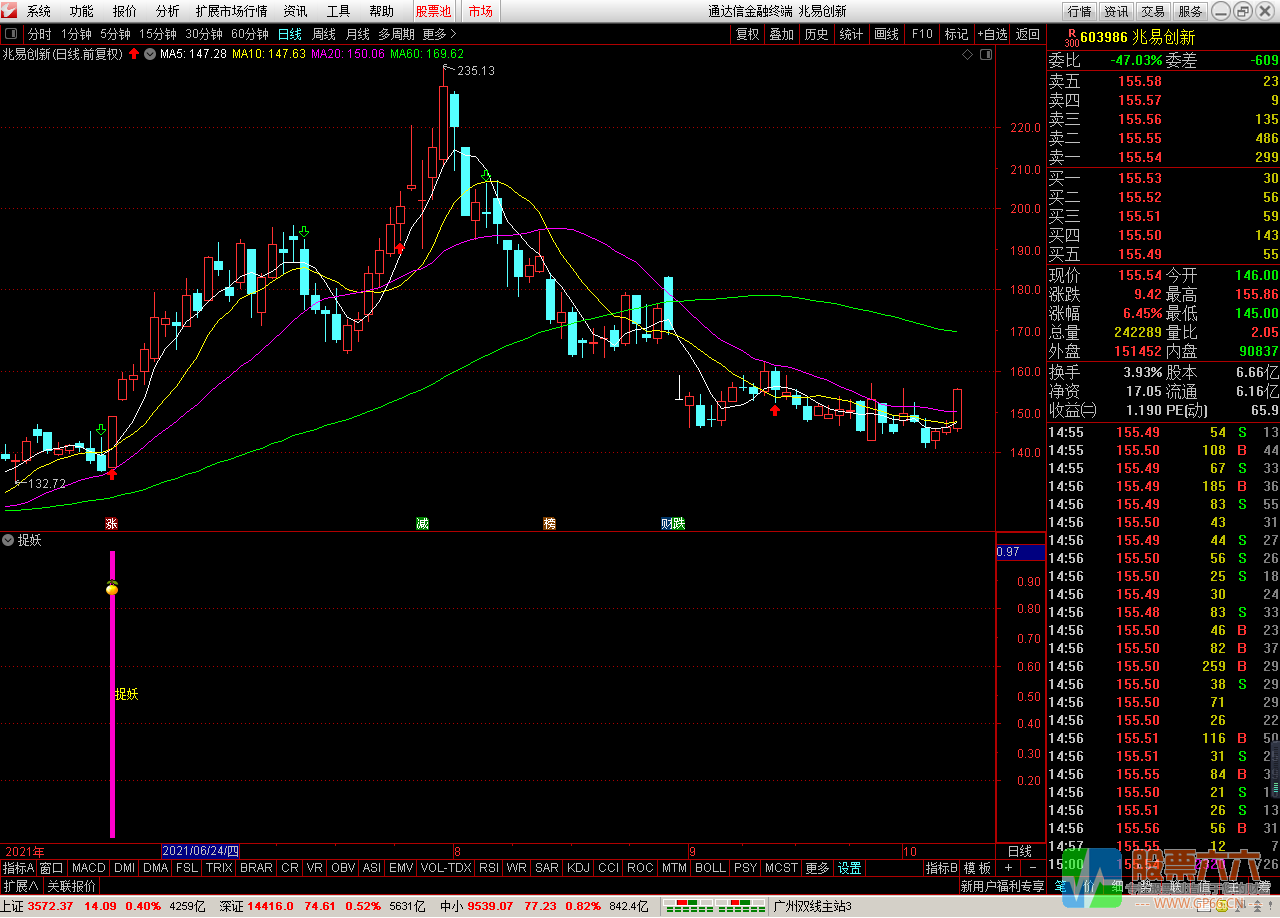Open the 报价 menu
Viewport: 1280px width, 918px height.
pos(125,12)
